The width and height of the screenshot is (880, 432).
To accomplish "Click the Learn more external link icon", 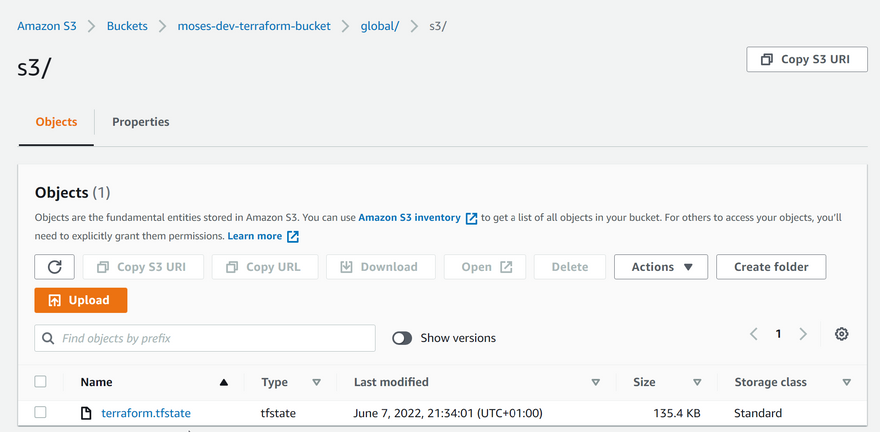I will pyautogui.click(x=293, y=237).
